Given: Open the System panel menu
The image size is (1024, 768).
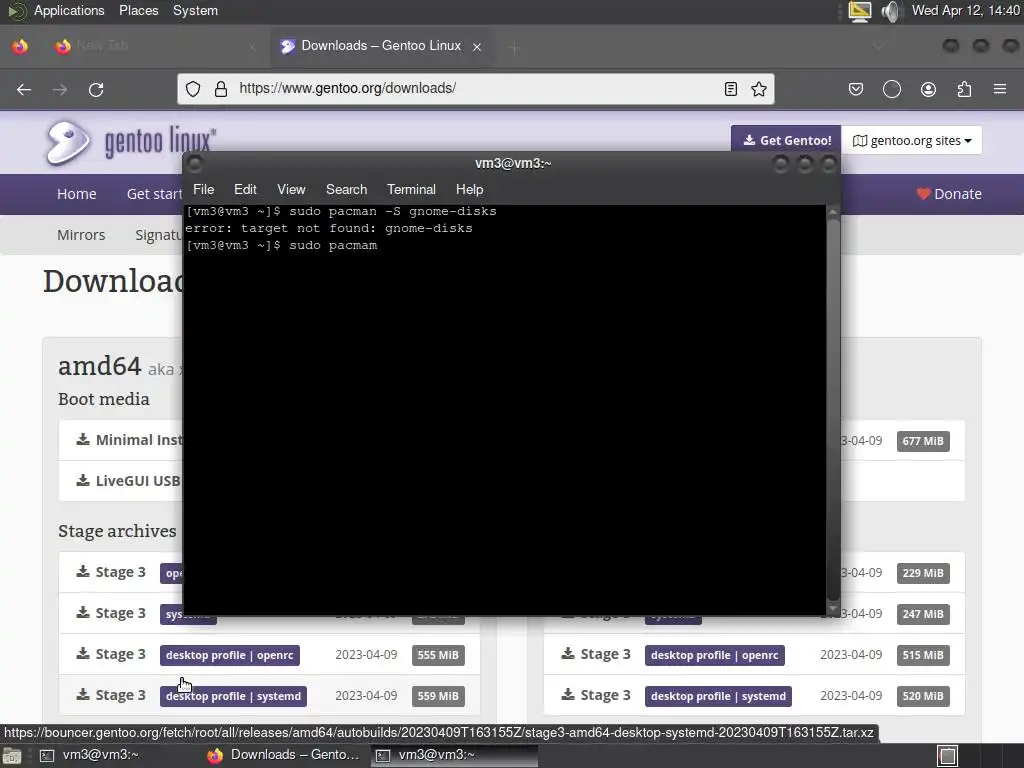Looking at the screenshot, I should (195, 10).
